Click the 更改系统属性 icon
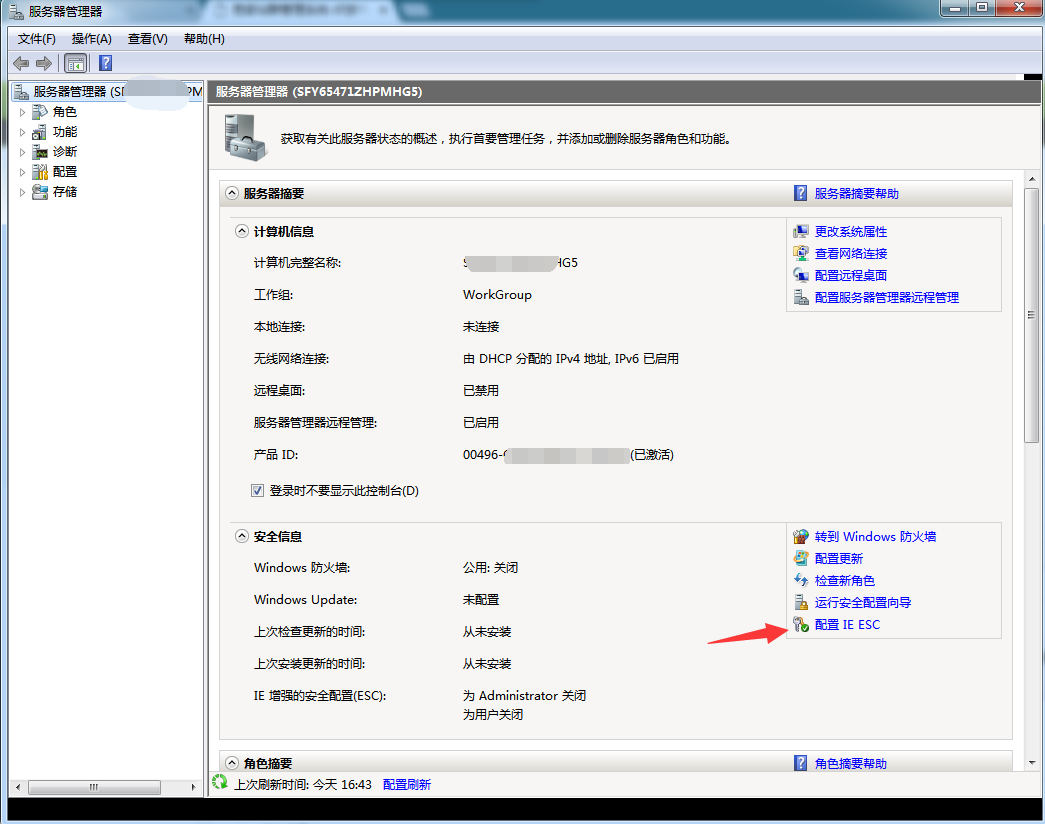The height and width of the screenshot is (824, 1045). pyautogui.click(x=800, y=231)
